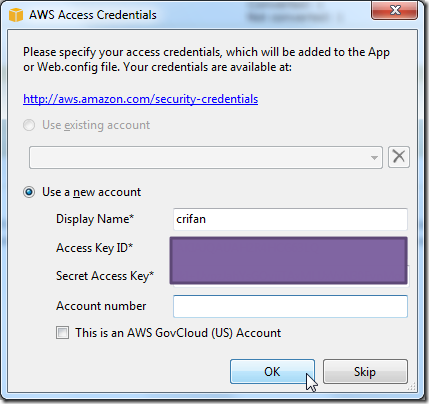Viewport: 429px width, 404px height.
Task: Click the resize grip in dialog corner
Action: (x=412, y=387)
